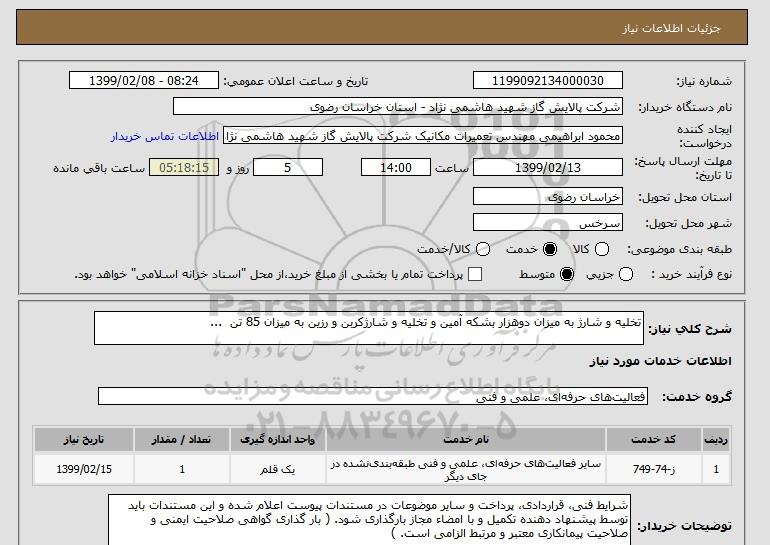Click the deadline time field 14:00
This screenshot has height=545, width=770.
coord(396,167)
